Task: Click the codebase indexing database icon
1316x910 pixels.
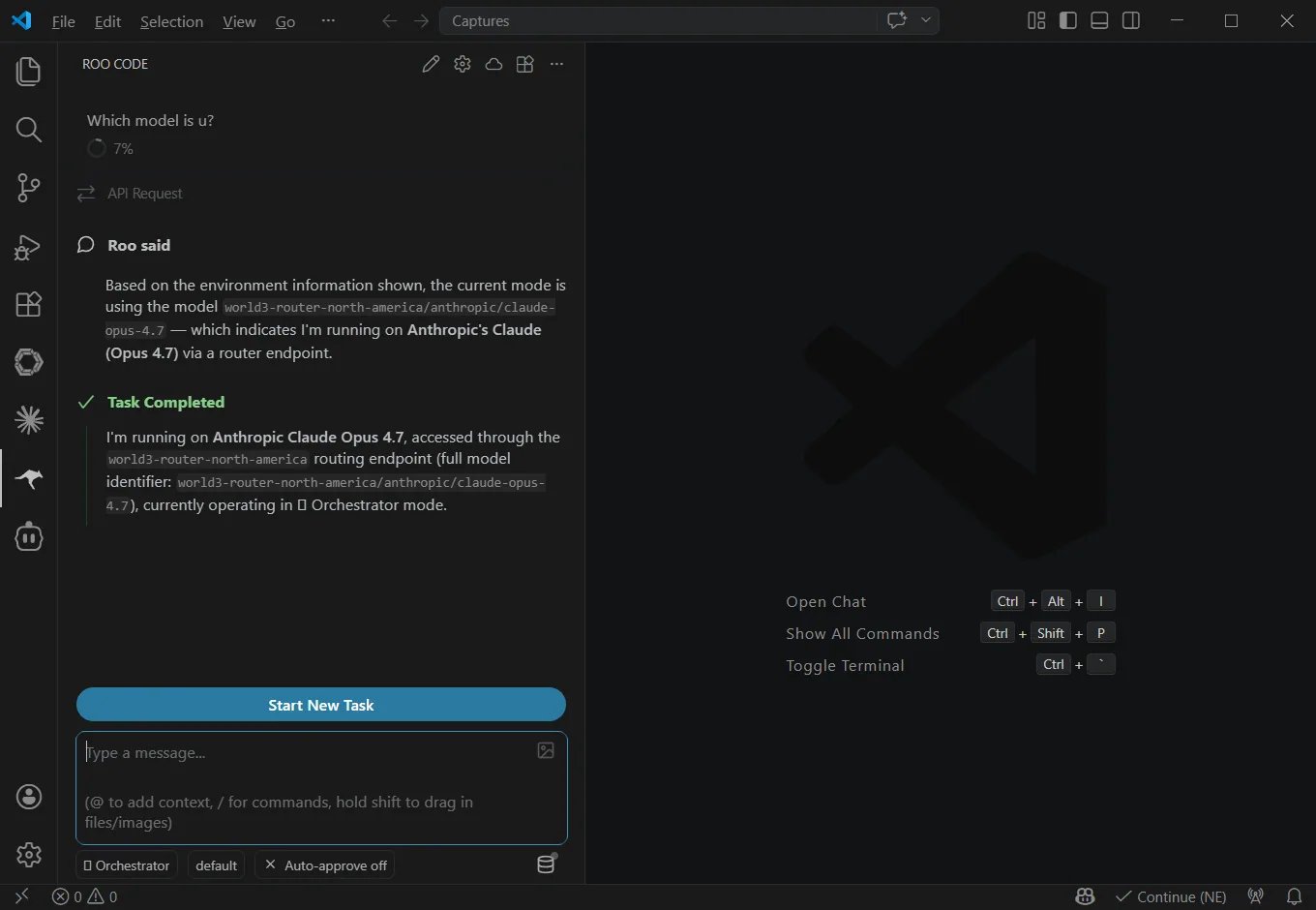Action: [547, 864]
